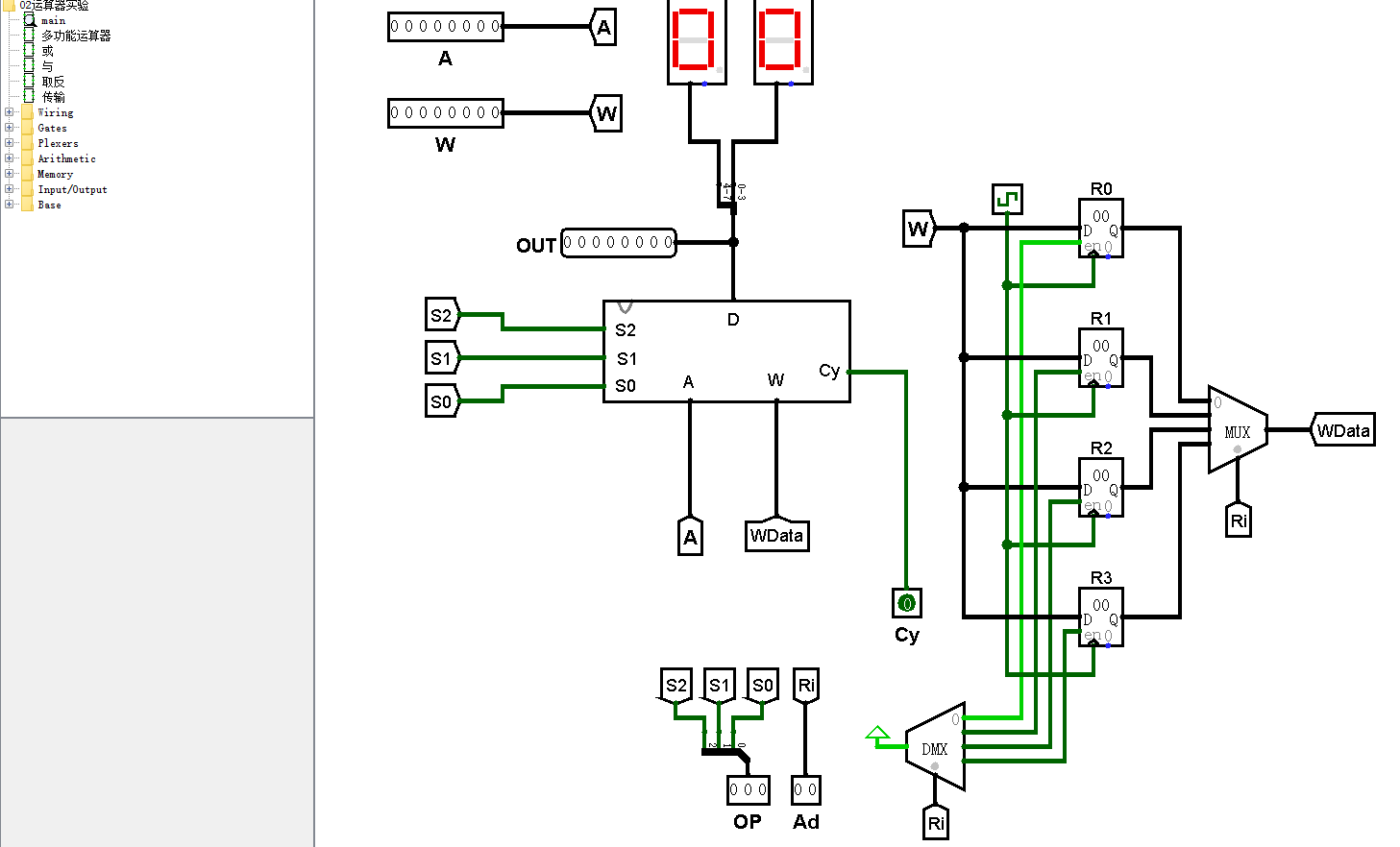Select the WData tunnel right of the MUX
This screenshot has height=847, width=1400.
point(1342,430)
